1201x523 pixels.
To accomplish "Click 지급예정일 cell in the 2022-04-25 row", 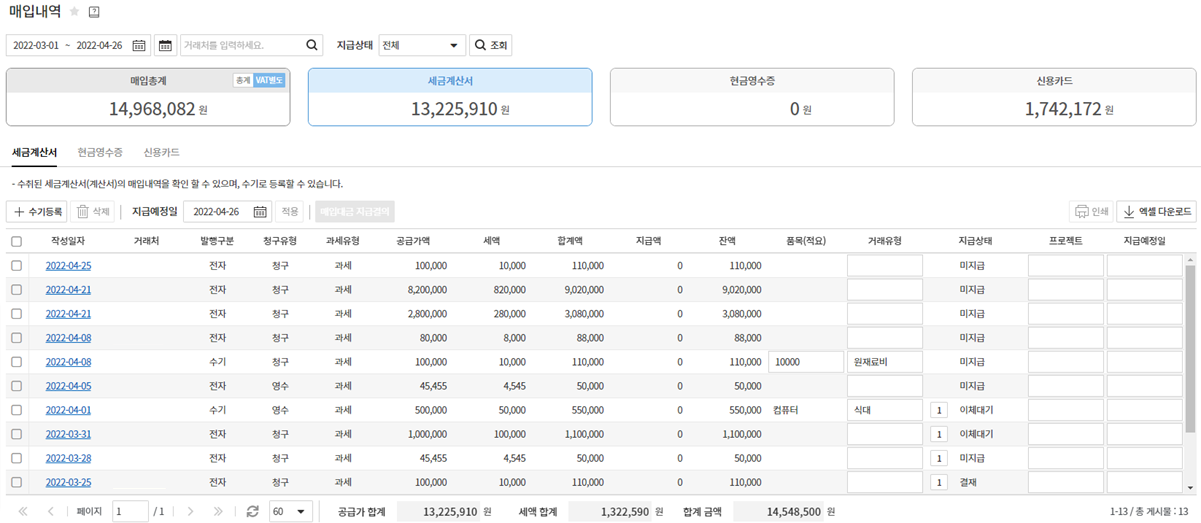I will pyautogui.click(x=1145, y=266).
